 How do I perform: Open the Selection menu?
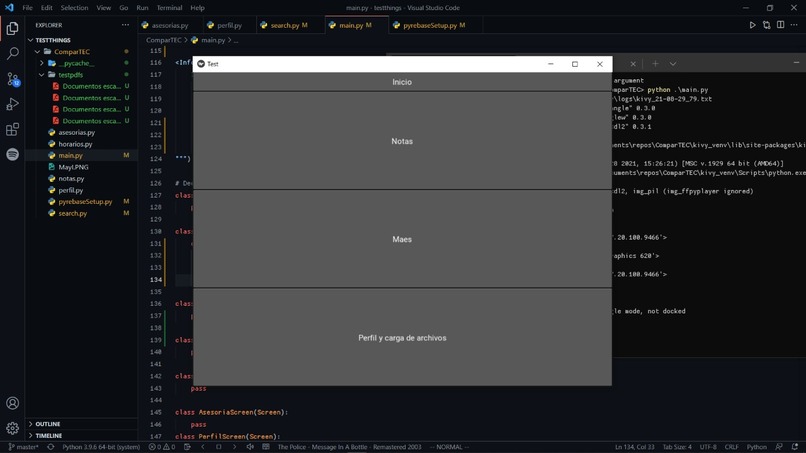tap(75, 8)
